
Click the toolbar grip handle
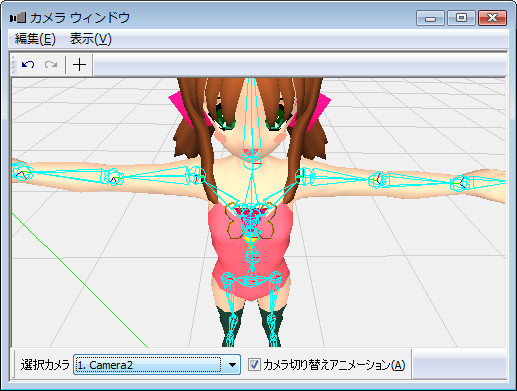coord(13,65)
